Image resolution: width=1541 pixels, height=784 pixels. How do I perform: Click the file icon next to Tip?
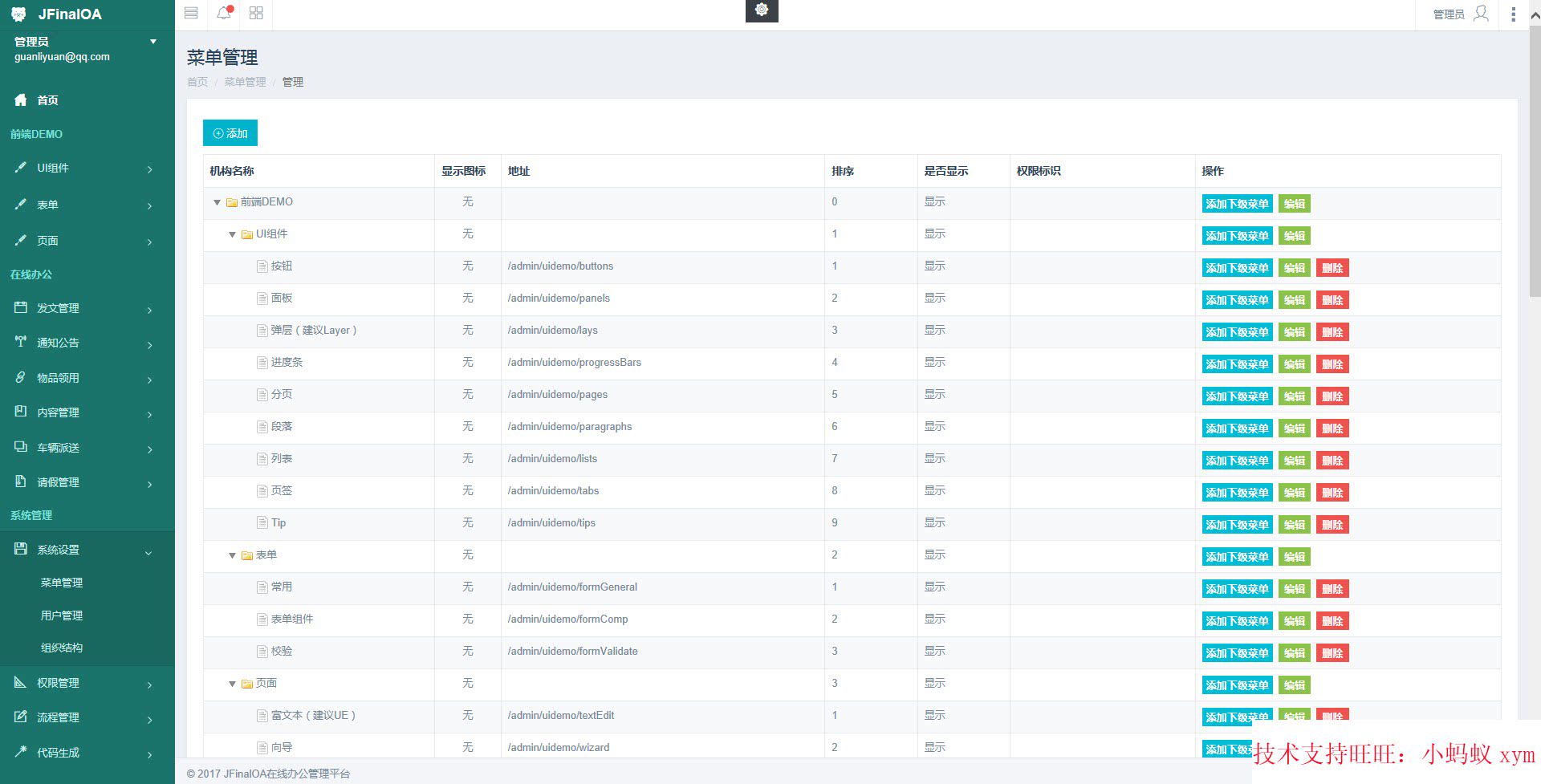[262, 522]
